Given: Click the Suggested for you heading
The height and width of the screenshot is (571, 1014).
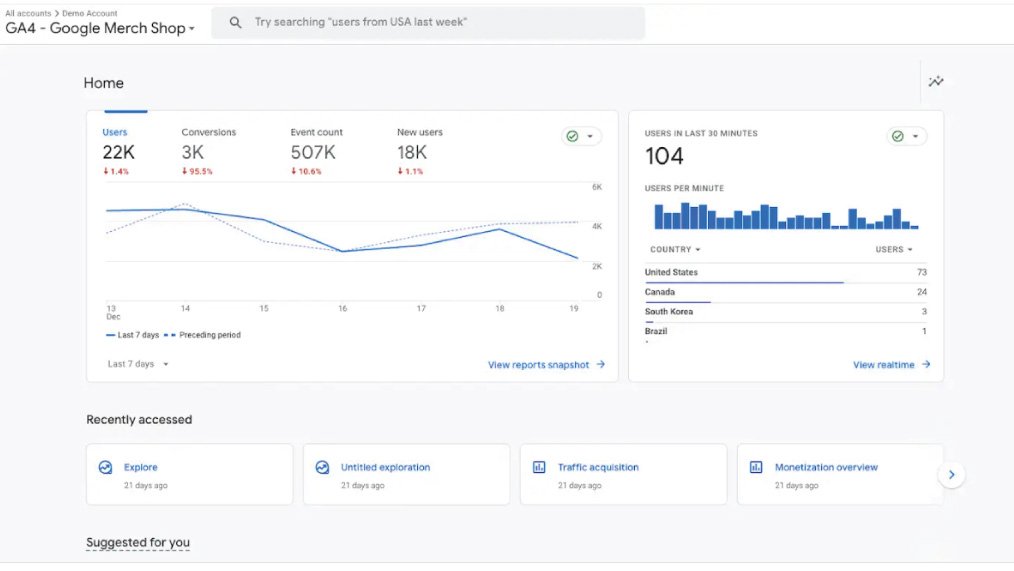Looking at the screenshot, I should click(x=138, y=543).
